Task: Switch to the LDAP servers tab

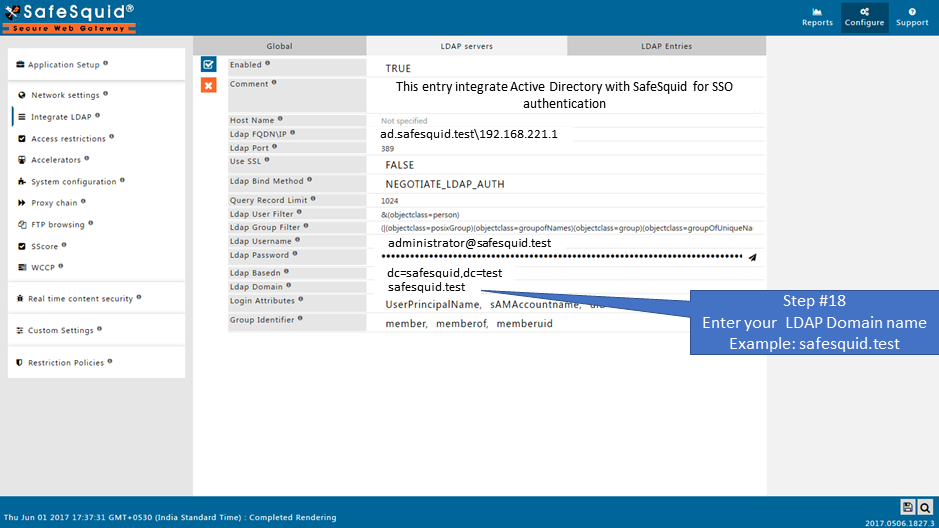Action: click(467, 46)
